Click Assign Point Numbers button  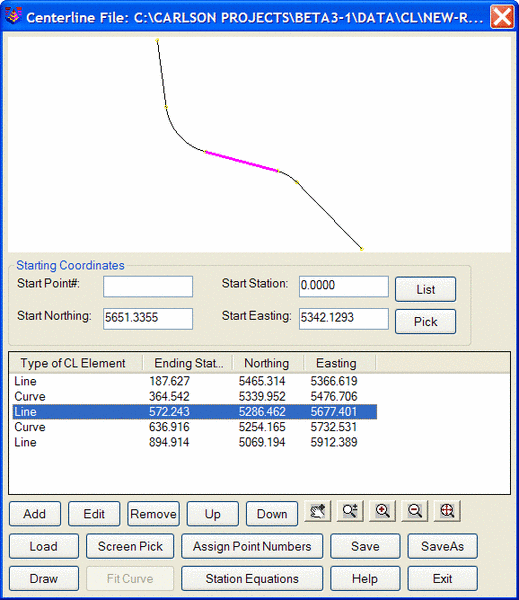tap(252, 546)
